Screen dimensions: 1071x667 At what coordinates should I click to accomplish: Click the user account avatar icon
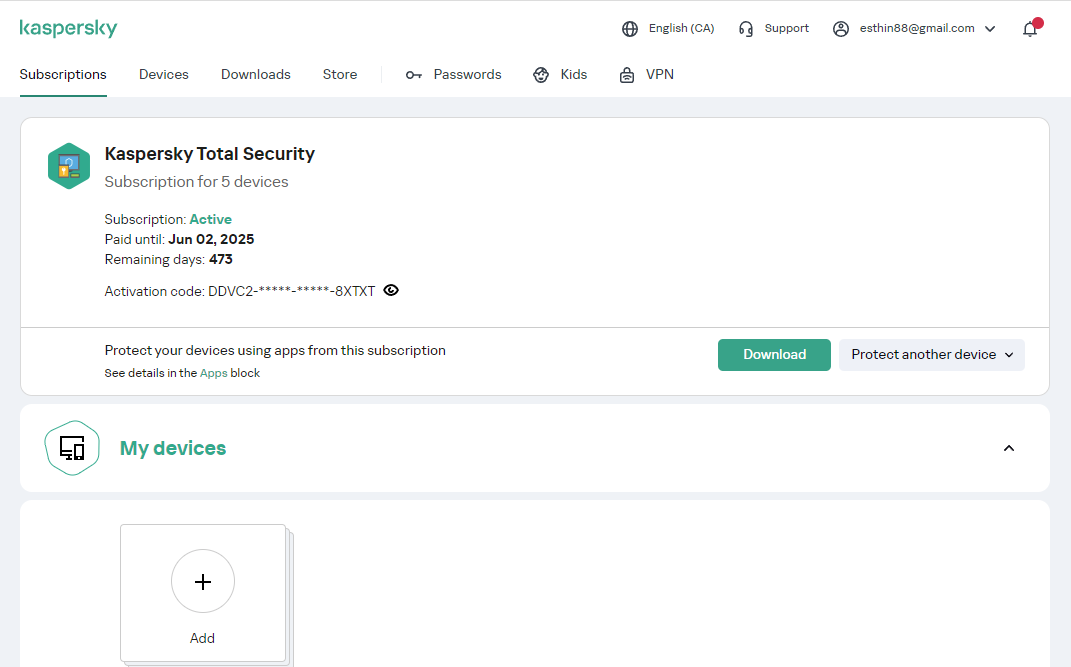tap(841, 29)
